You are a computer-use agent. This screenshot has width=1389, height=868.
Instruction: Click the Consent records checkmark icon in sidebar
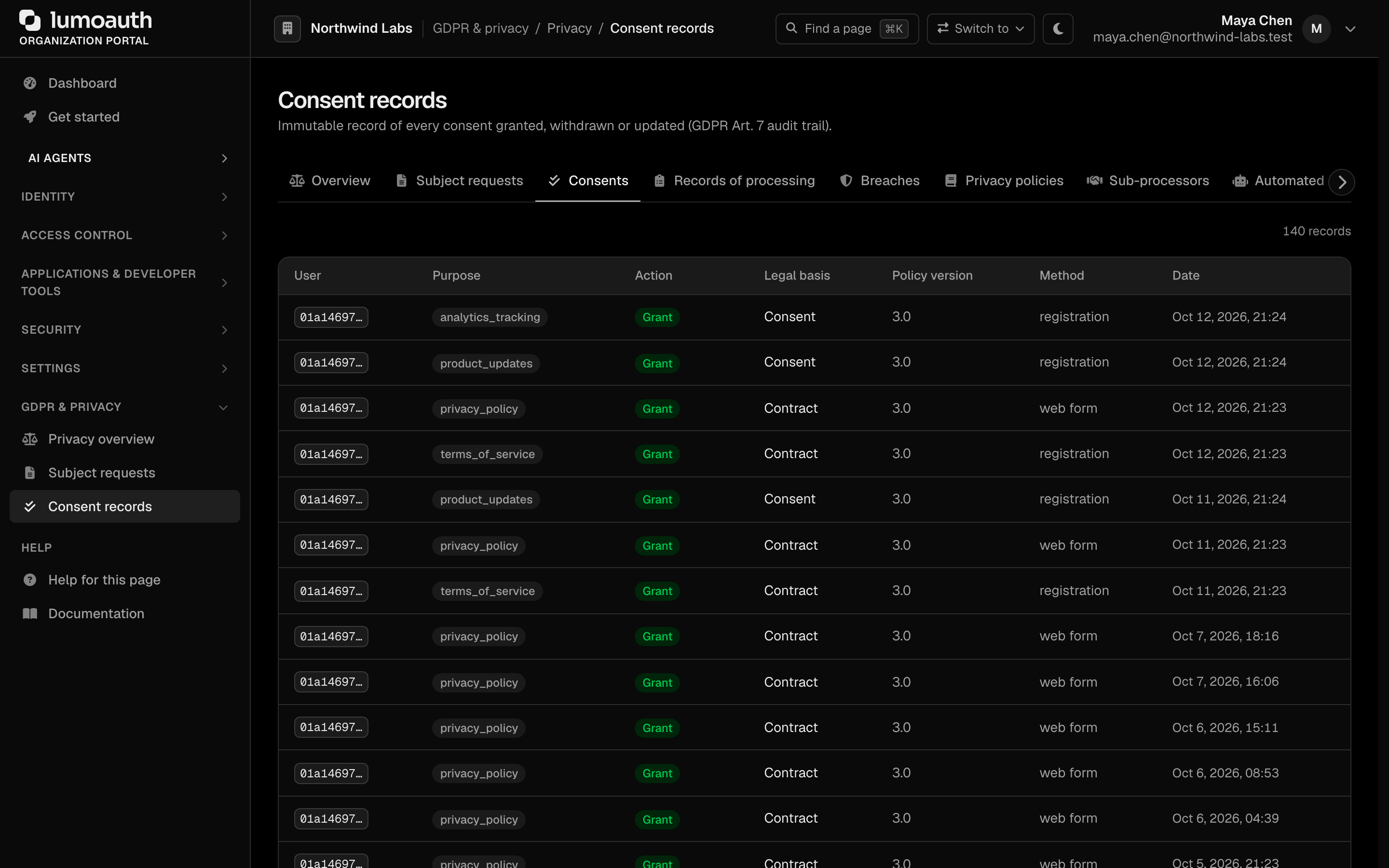click(30, 506)
